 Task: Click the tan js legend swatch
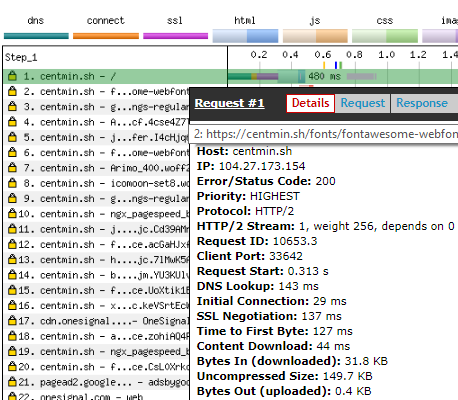tap(315, 36)
